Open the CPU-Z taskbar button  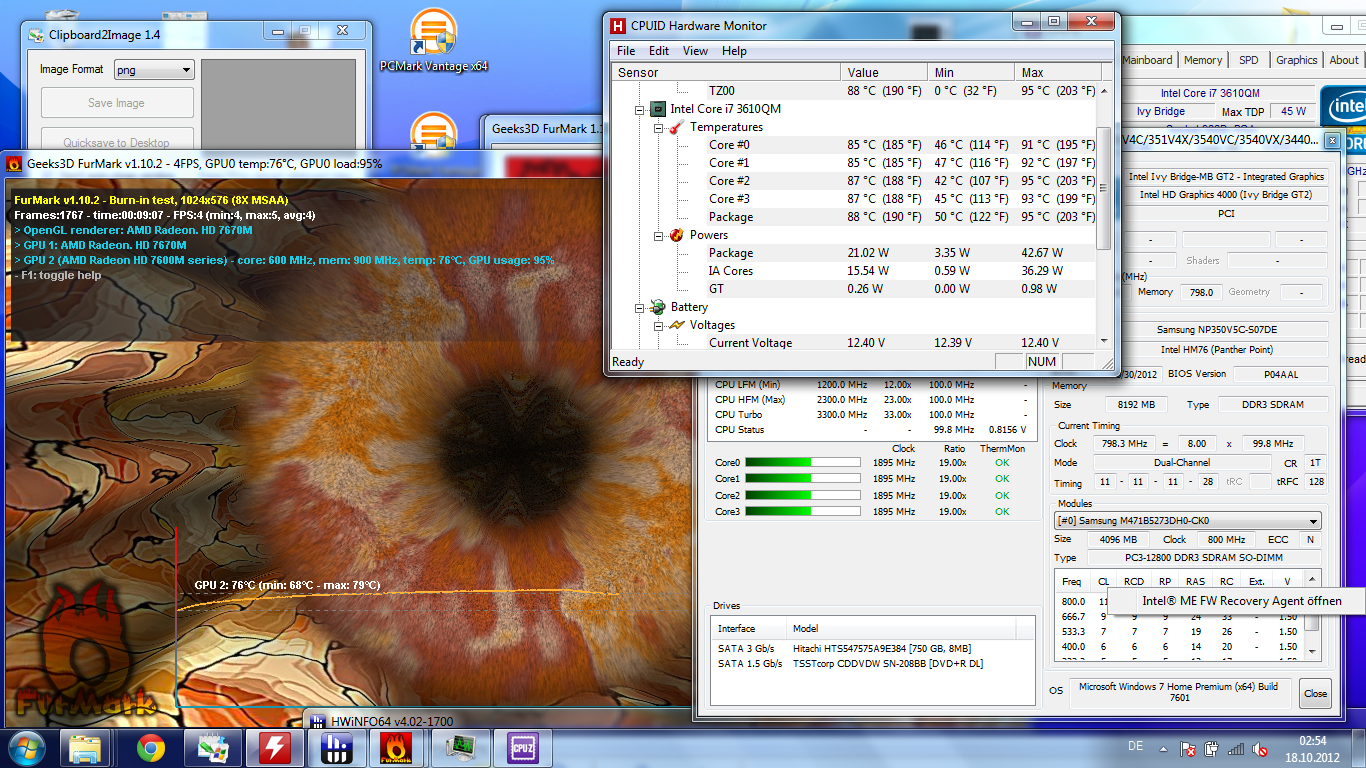pos(521,748)
